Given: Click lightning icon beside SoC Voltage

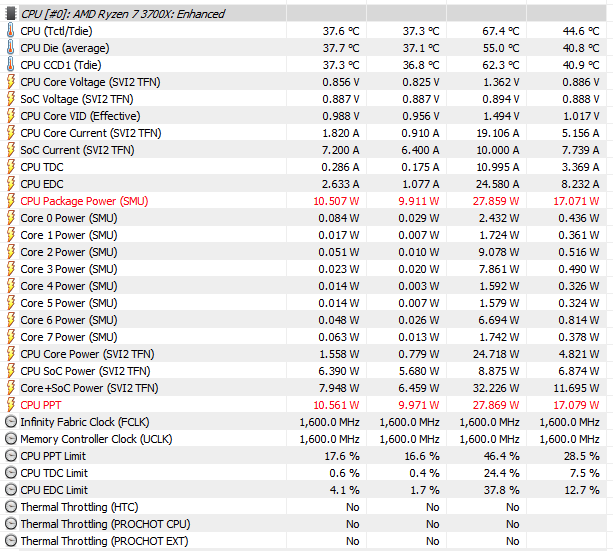Looking at the screenshot, I should pos(11,99).
